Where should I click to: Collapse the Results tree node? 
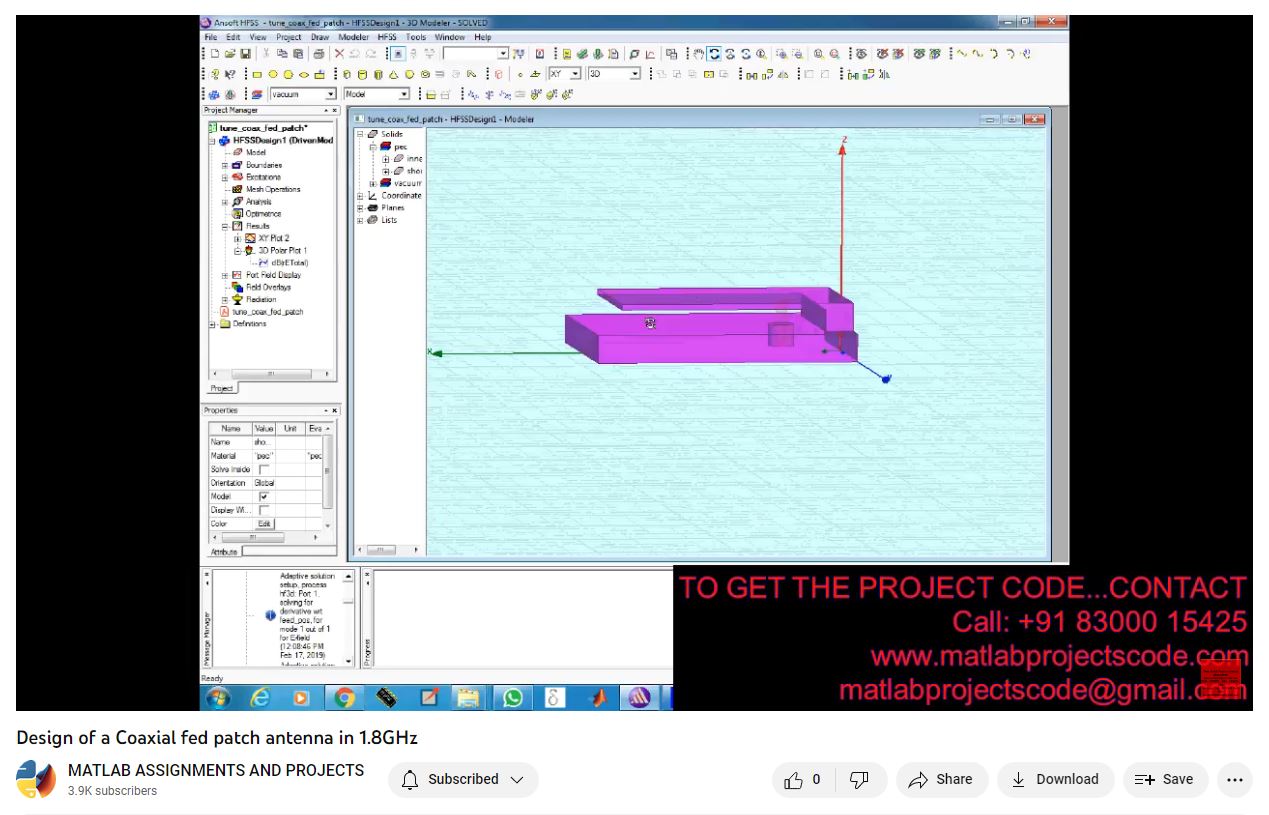(x=225, y=226)
